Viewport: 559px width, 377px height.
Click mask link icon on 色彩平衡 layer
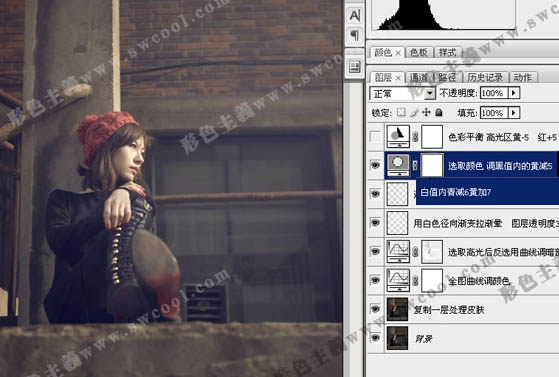(x=415, y=137)
